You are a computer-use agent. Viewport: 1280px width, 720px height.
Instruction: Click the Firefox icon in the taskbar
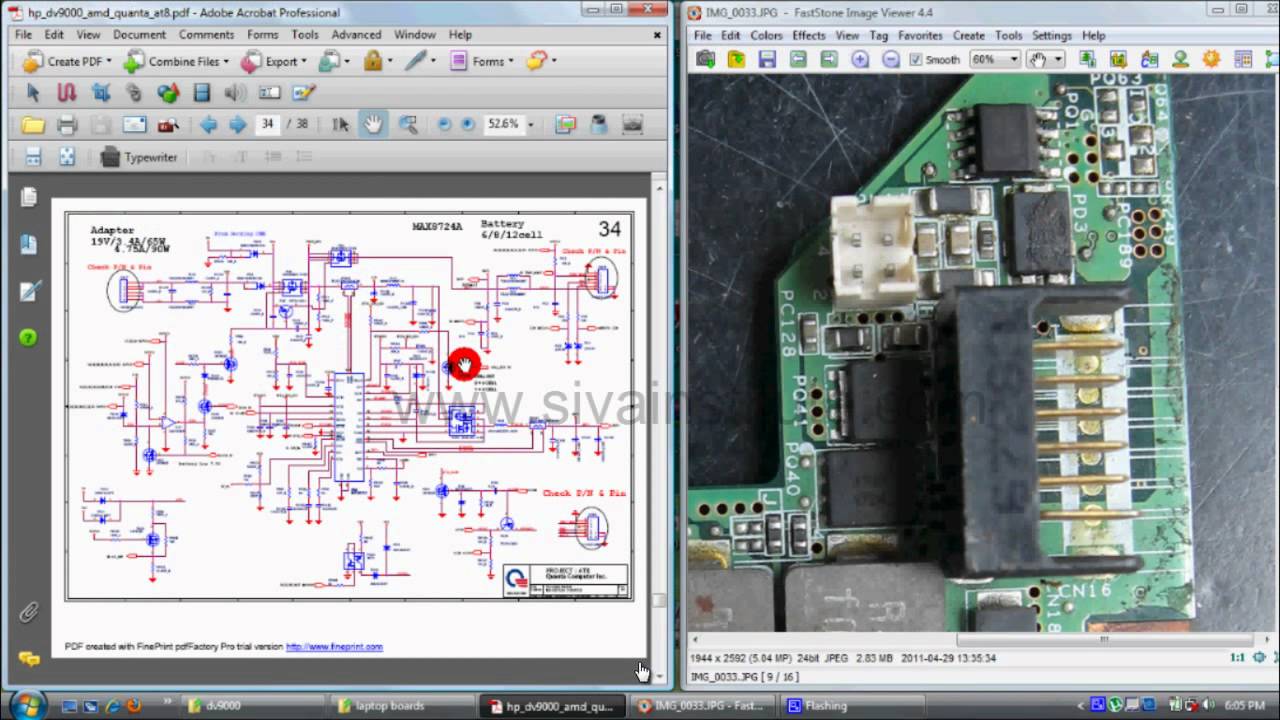(x=134, y=705)
